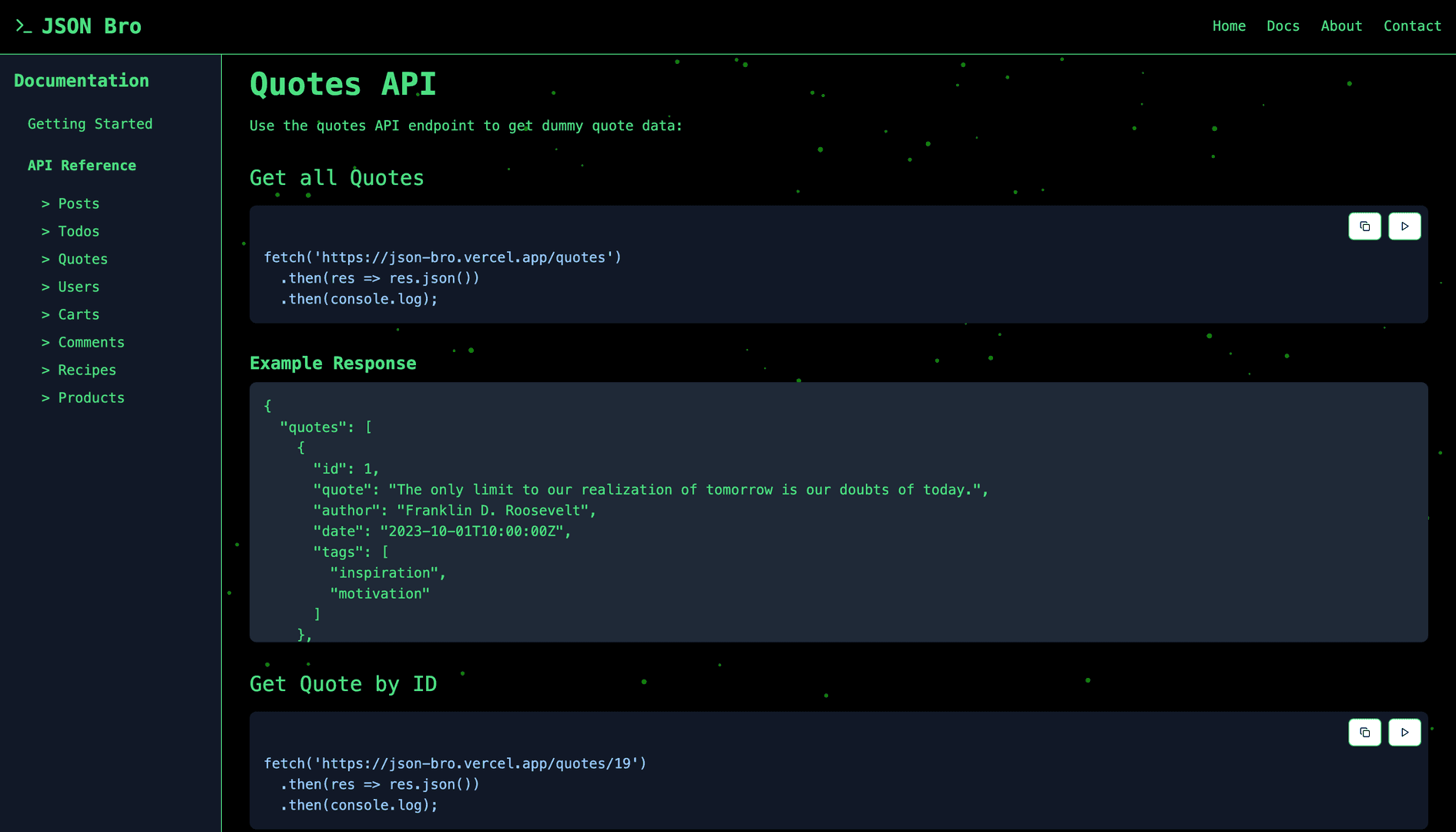Run the Get all Quotes fetch example
The height and width of the screenshot is (832, 1456).
click(1404, 226)
